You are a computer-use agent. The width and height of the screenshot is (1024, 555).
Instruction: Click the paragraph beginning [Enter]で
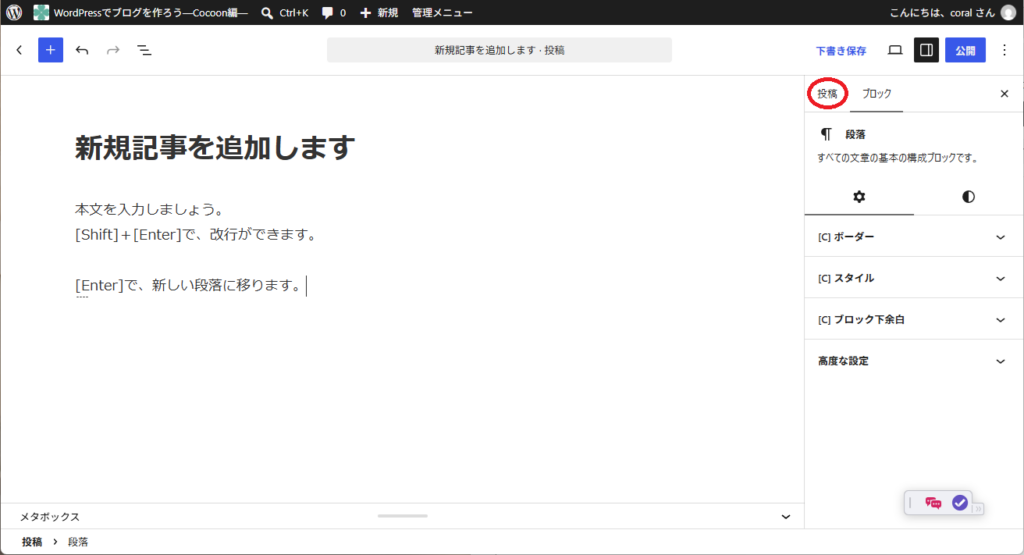189,285
